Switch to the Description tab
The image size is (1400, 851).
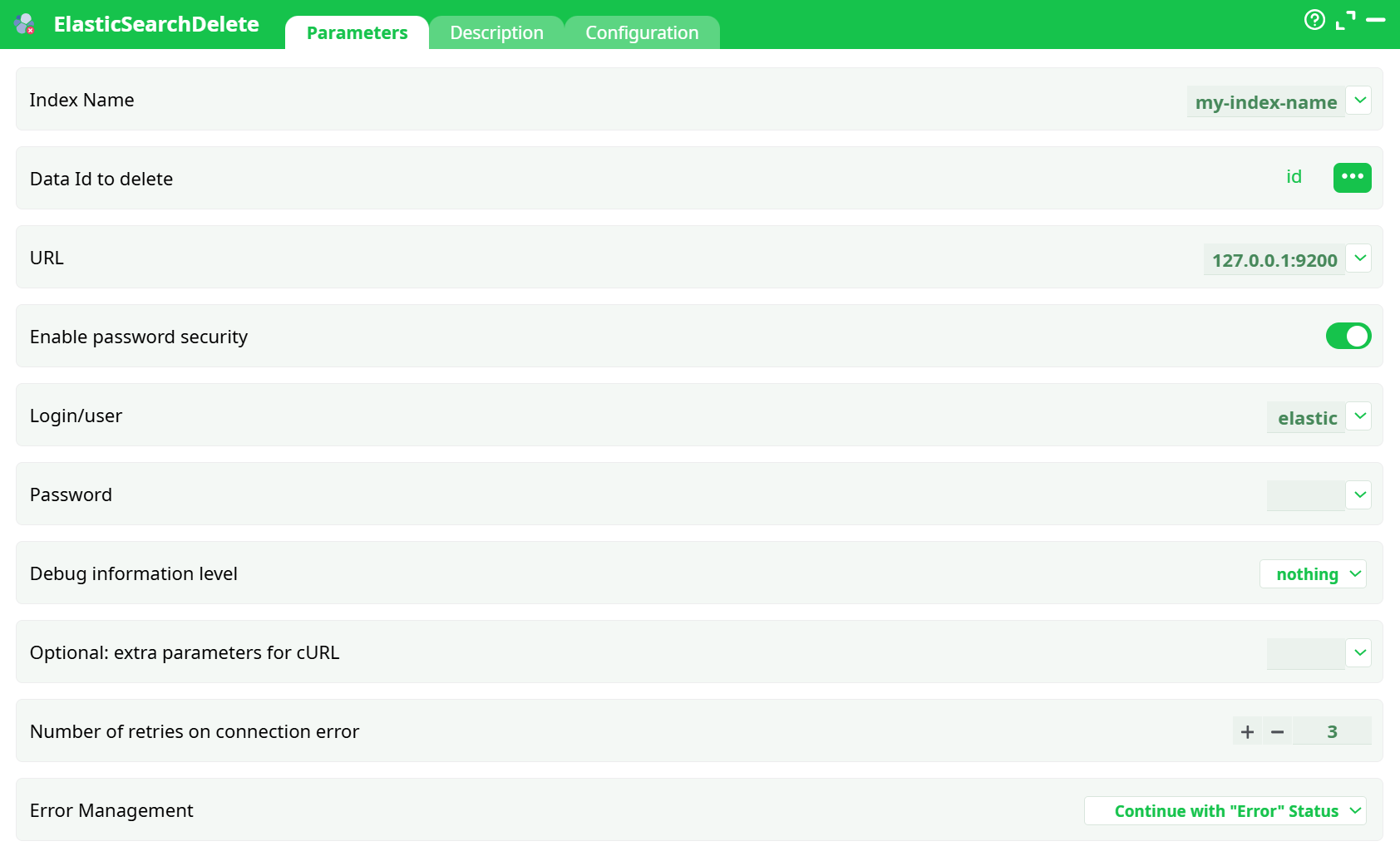coord(496,32)
